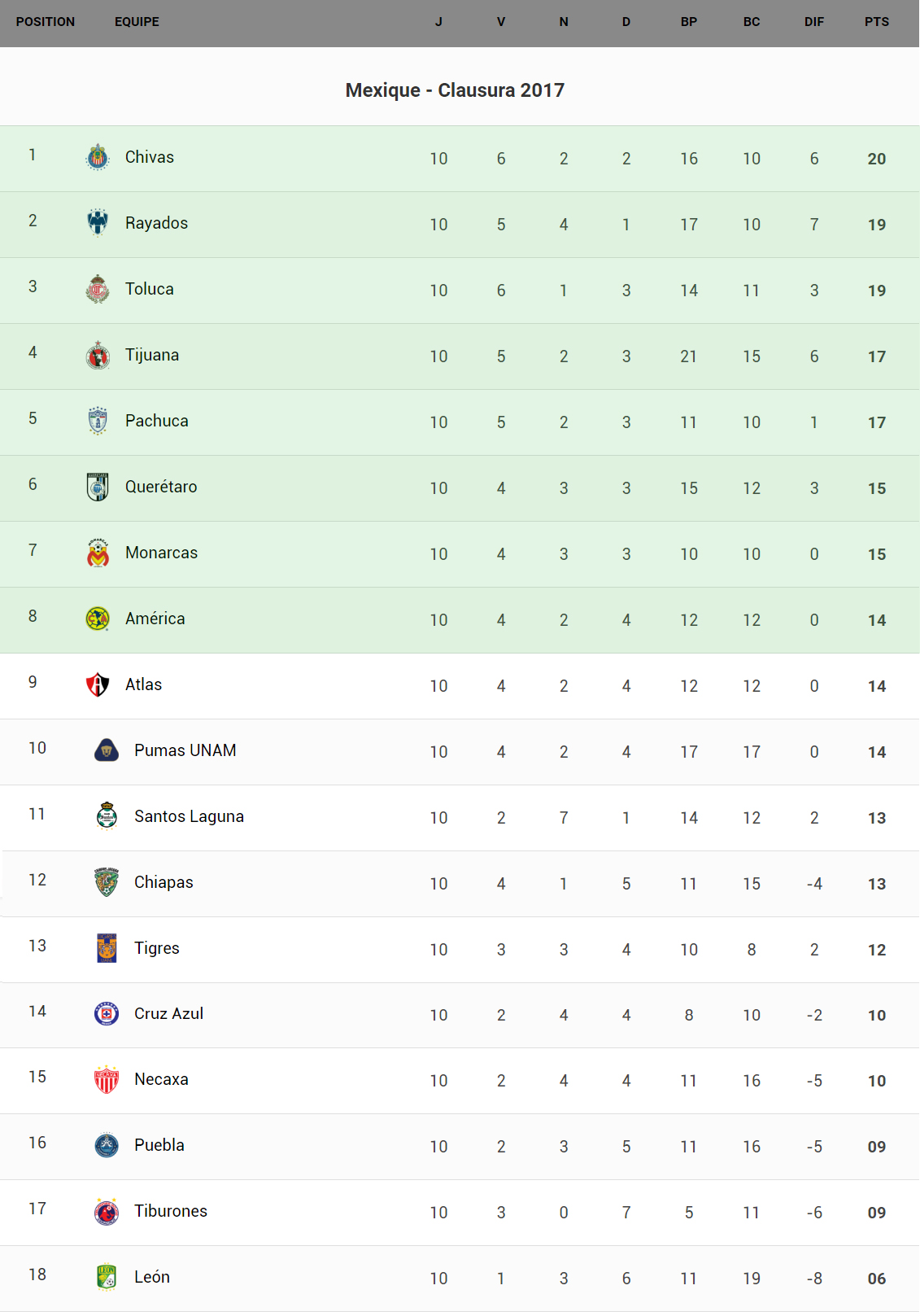Click the Monarcas team name
This screenshot has width=920, height=1316.
[x=161, y=553]
